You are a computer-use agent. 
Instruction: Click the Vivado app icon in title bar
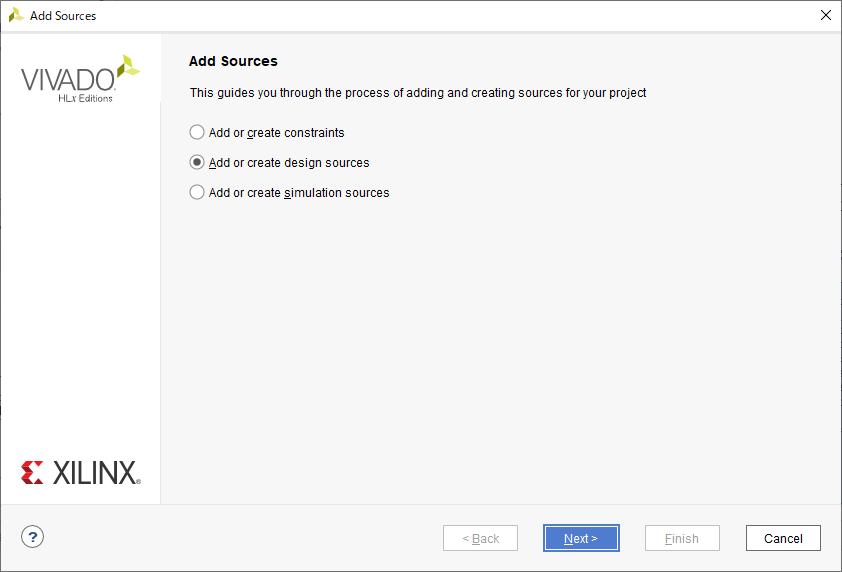[16, 15]
